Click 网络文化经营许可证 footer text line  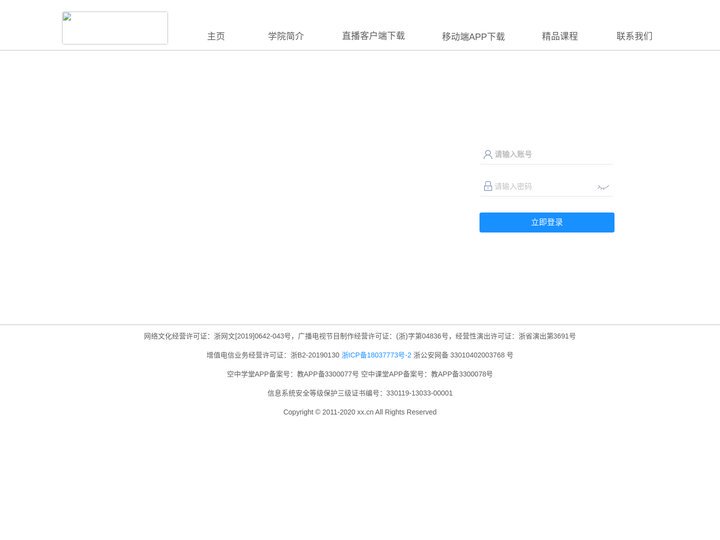tap(360, 336)
